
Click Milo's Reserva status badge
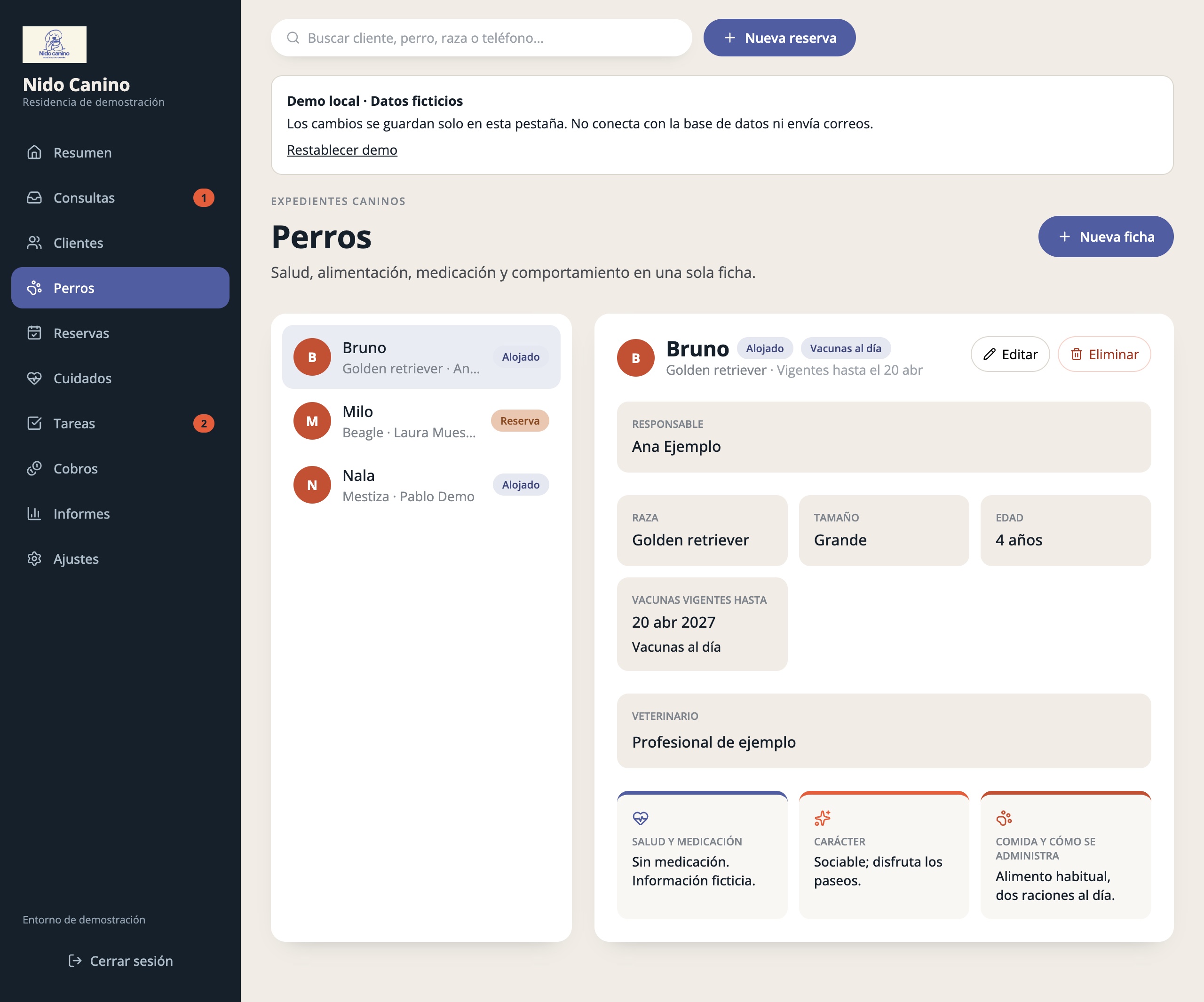pyautogui.click(x=520, y=421)
